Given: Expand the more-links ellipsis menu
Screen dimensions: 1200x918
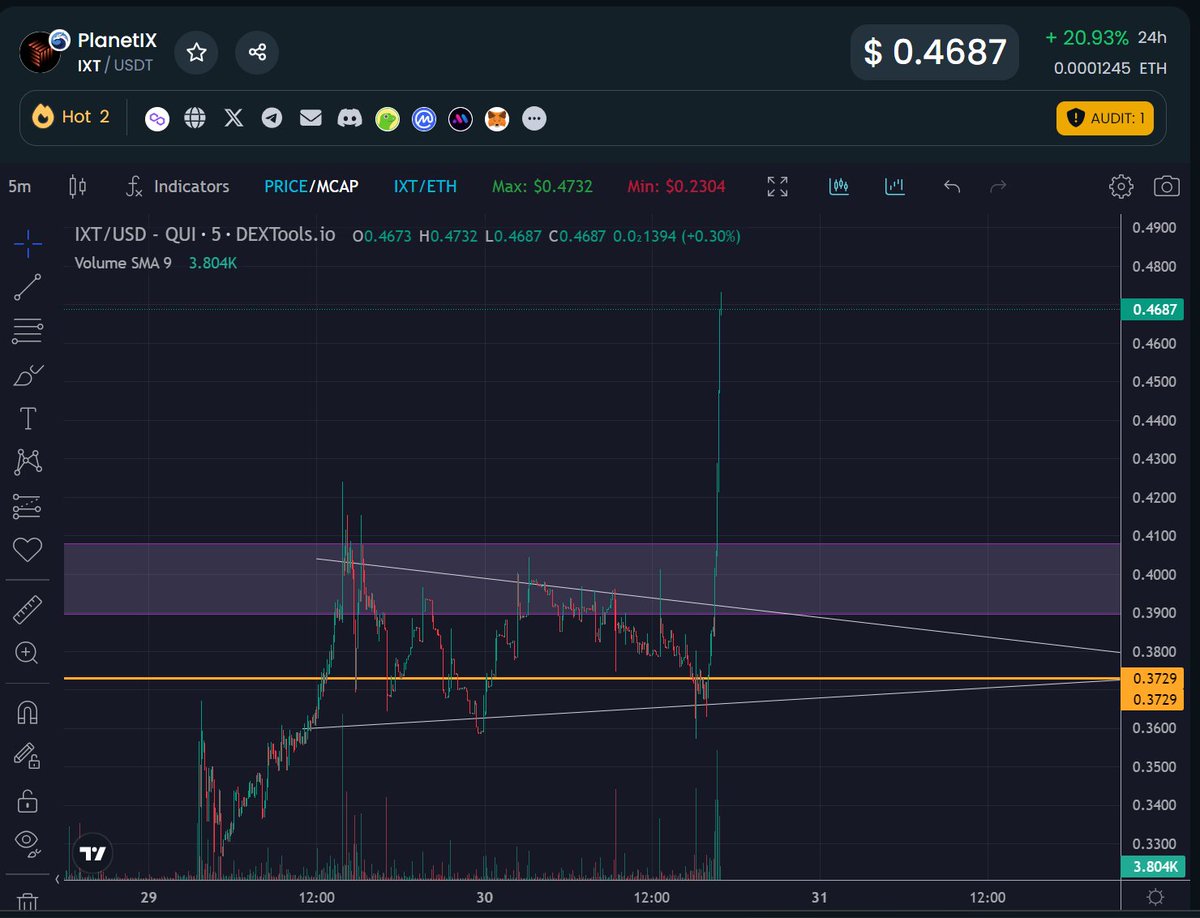Looking at the screenshot, I should pos(534,118).
